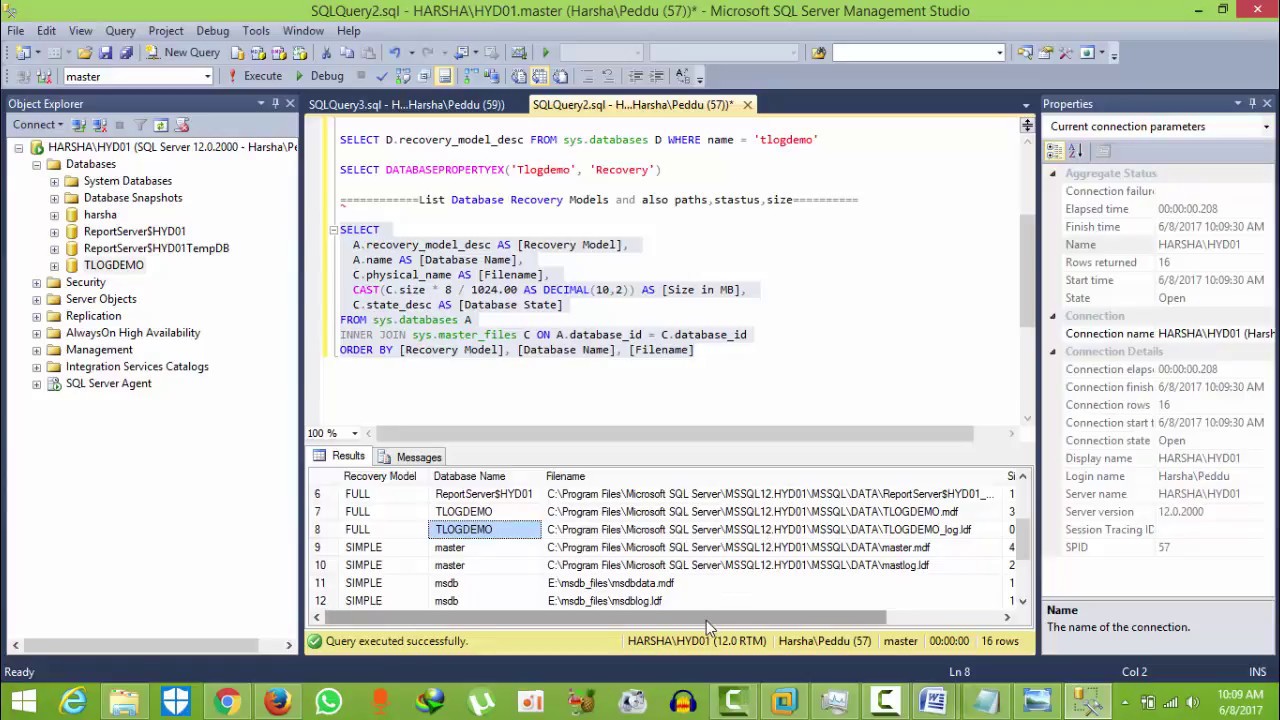Click the Save All icon

[125, 52]
